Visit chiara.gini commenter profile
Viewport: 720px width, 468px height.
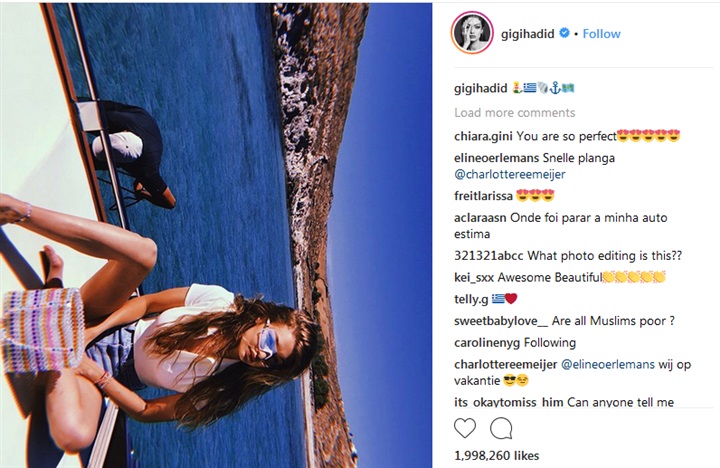click(483, 136)
